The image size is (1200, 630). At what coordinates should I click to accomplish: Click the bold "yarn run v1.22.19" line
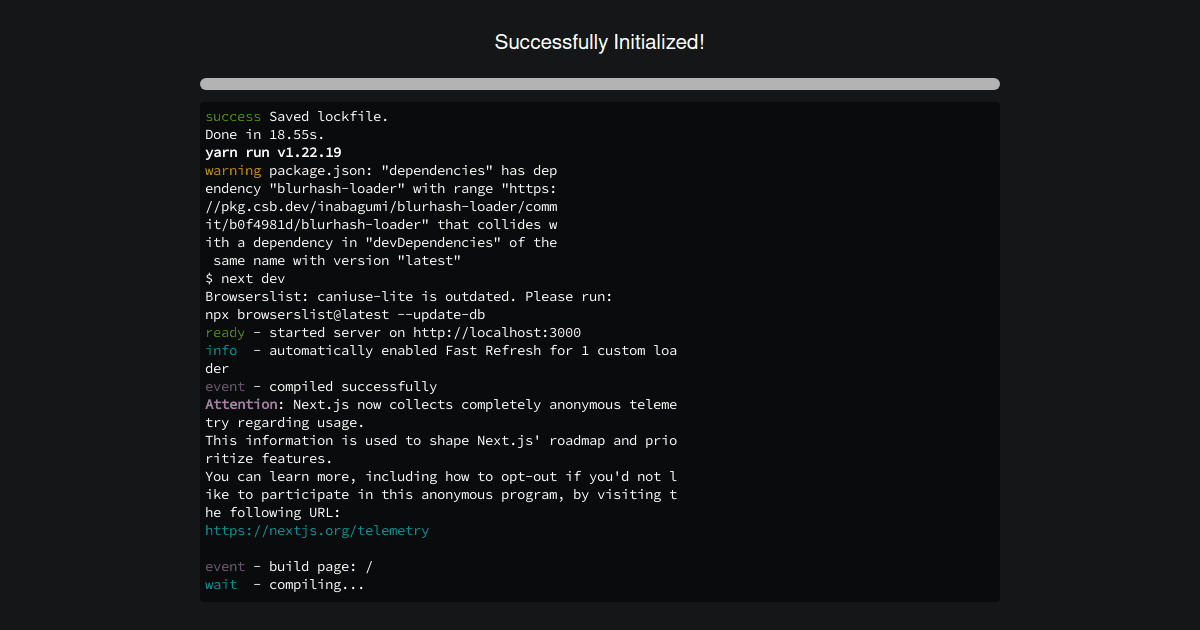click(x=273, y=153)
